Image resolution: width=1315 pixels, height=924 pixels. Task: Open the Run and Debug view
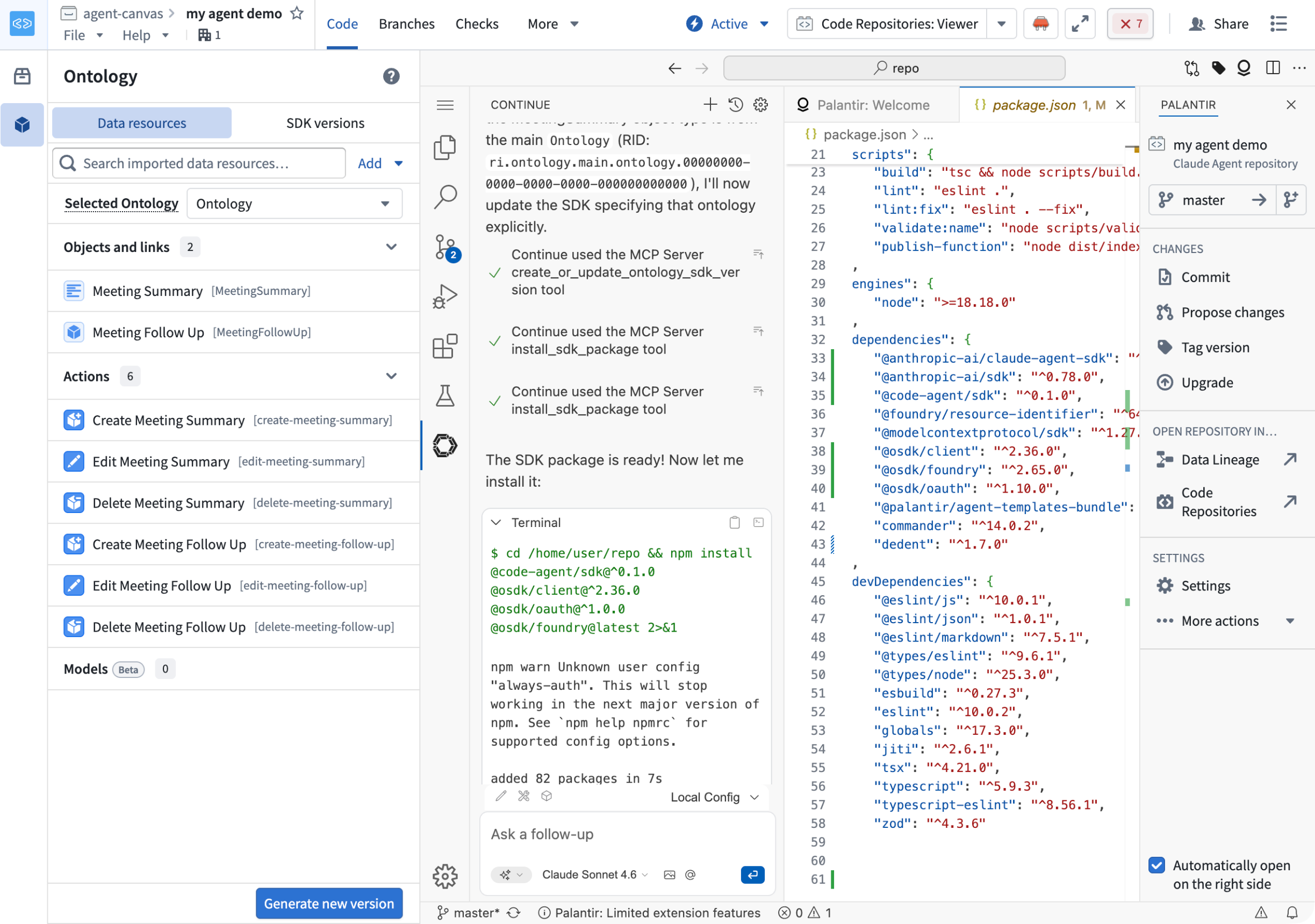pos(444,297)
